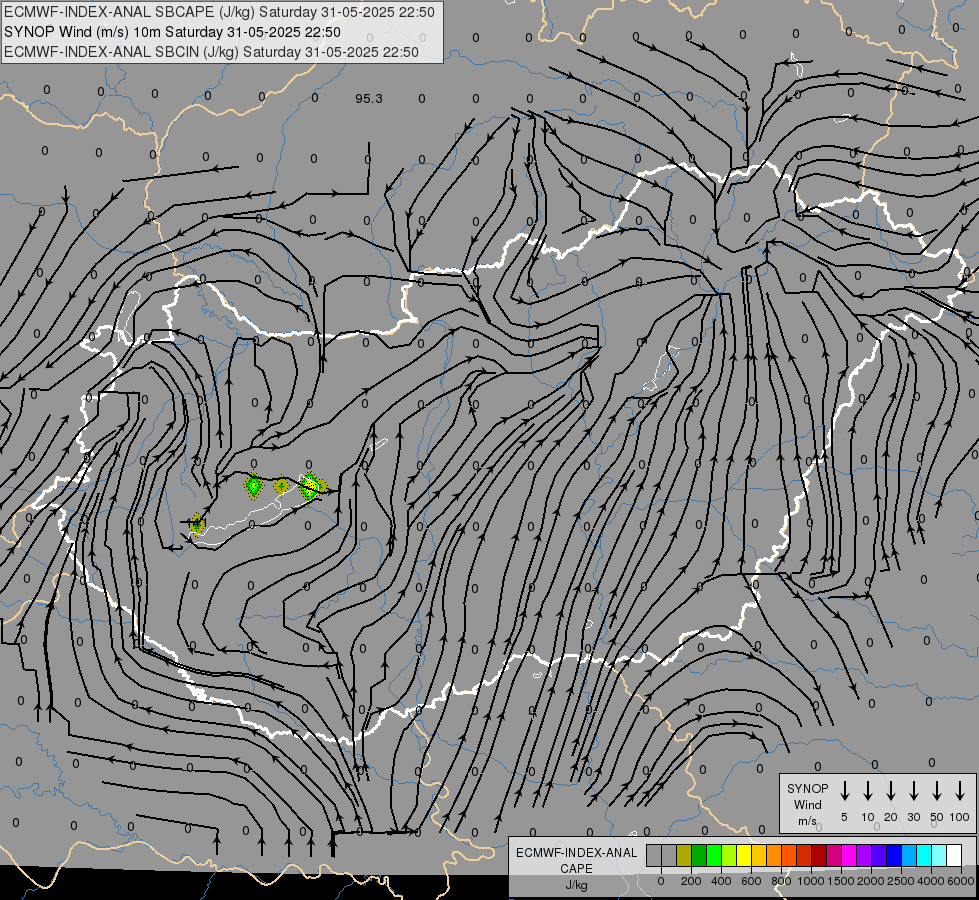Pick the pale cyan swatch in the CAPE color bar
This screenshot has height=900, width=979.
coord(940,855)
